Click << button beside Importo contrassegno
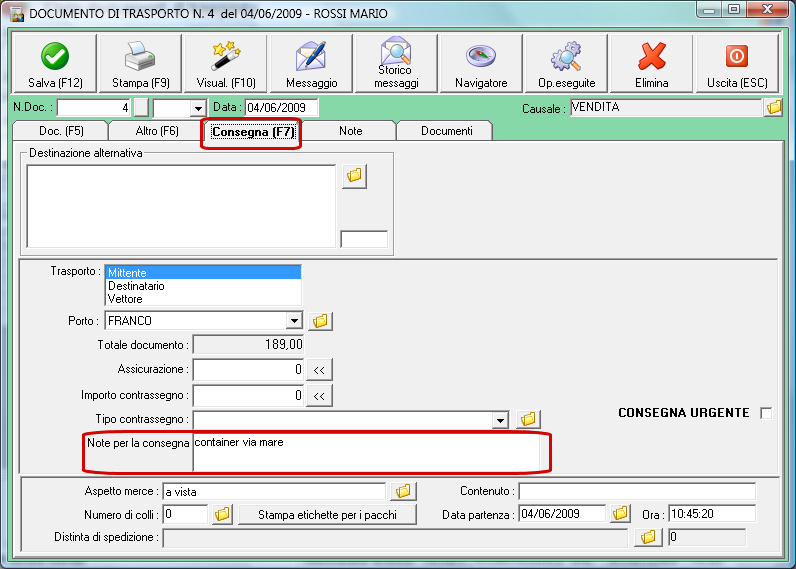 click(319, 396)
